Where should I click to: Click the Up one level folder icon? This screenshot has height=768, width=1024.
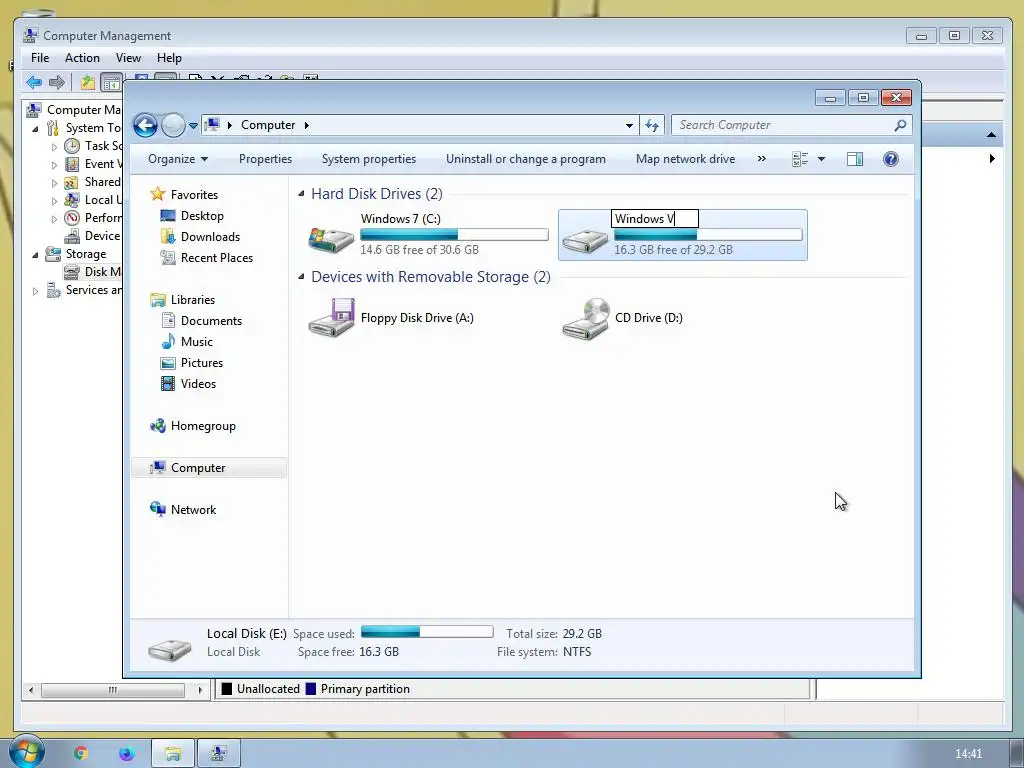pyautogui.click(x=88, y=82)
